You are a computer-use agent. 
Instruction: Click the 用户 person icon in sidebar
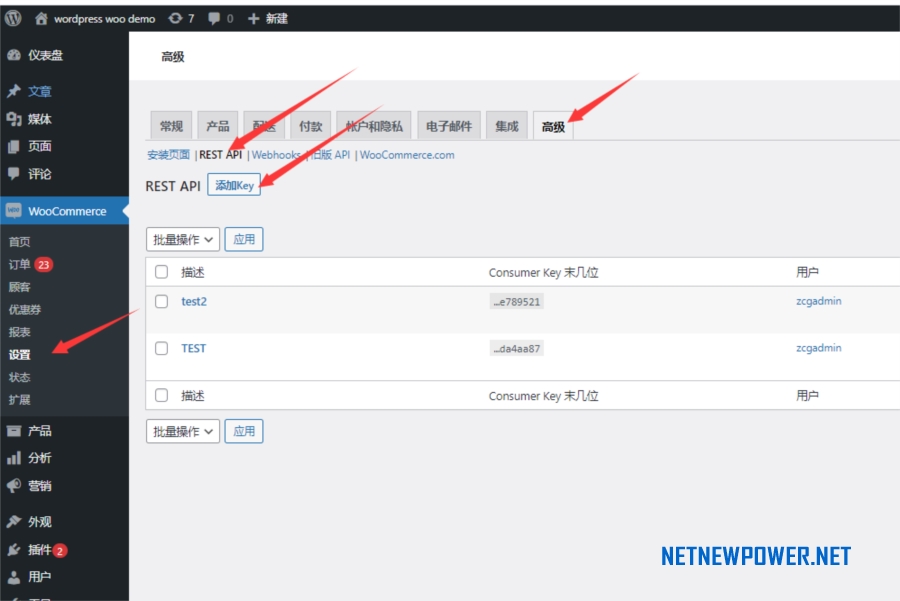click(14, 577)
